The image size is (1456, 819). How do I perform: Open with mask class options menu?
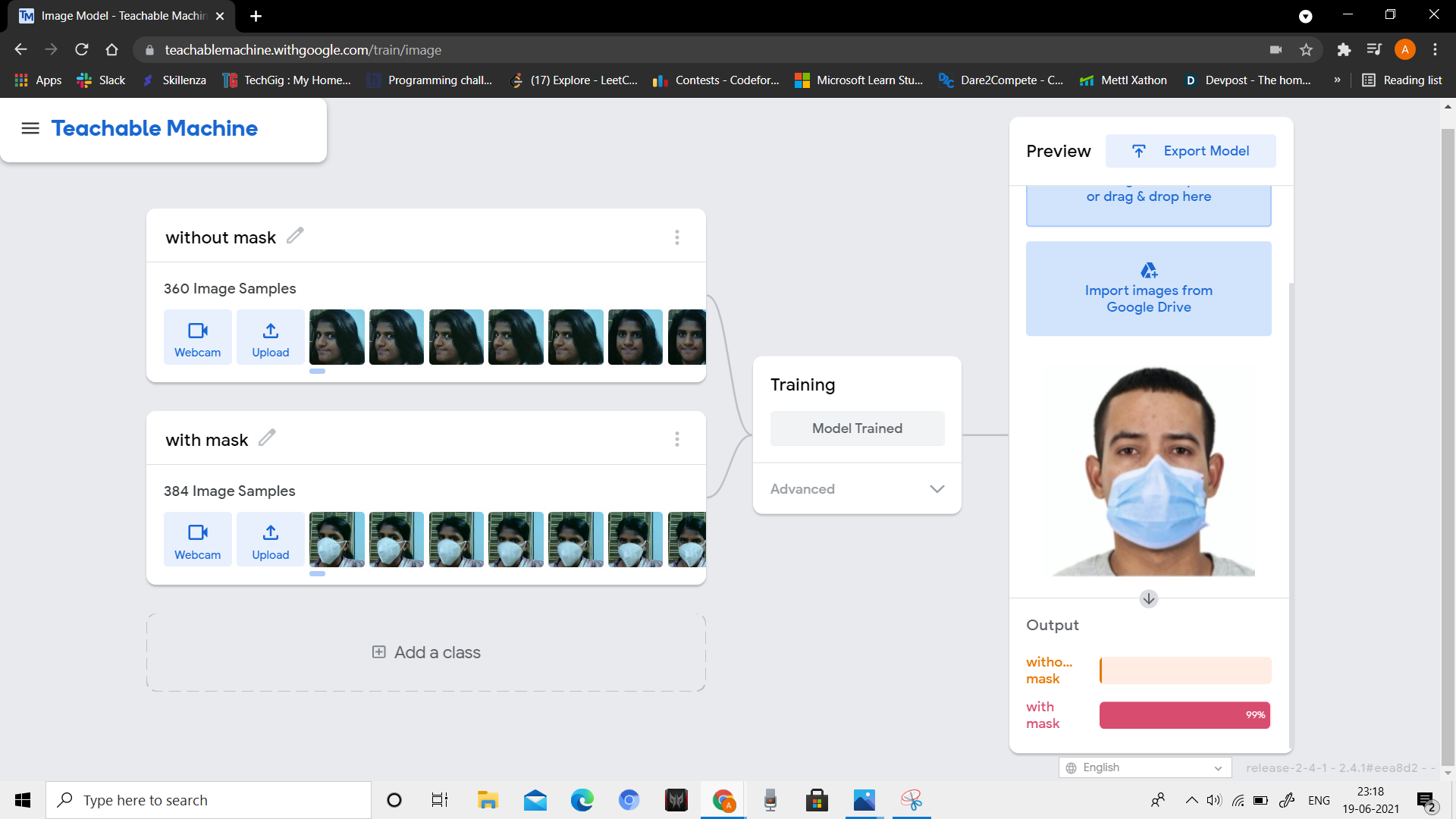pyautogui.click(x=676, y=440)
